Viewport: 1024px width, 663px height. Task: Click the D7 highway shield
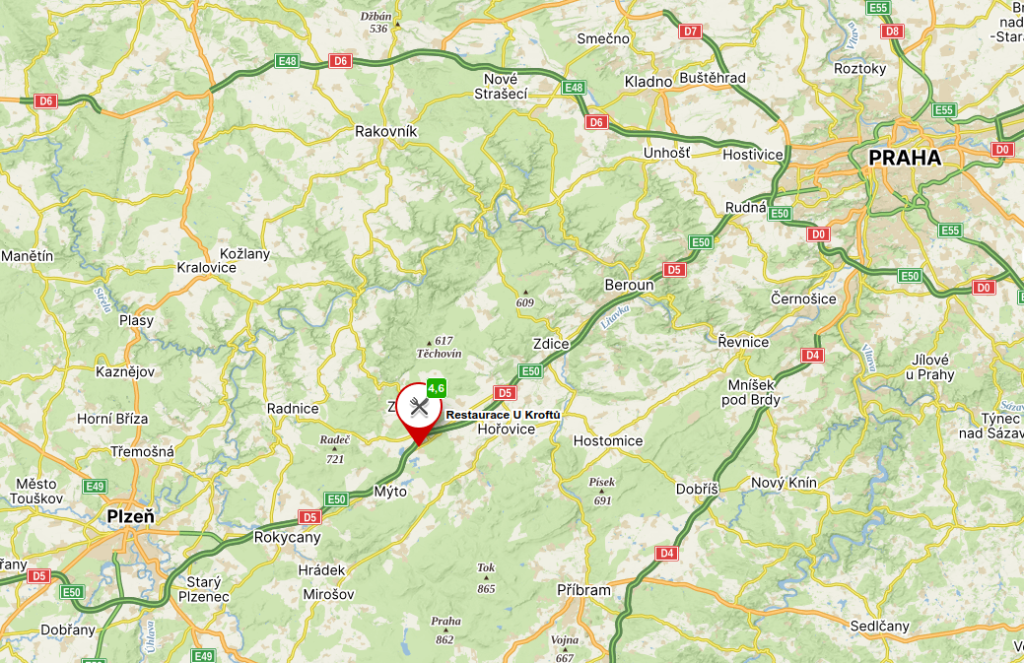click(690, 31)
